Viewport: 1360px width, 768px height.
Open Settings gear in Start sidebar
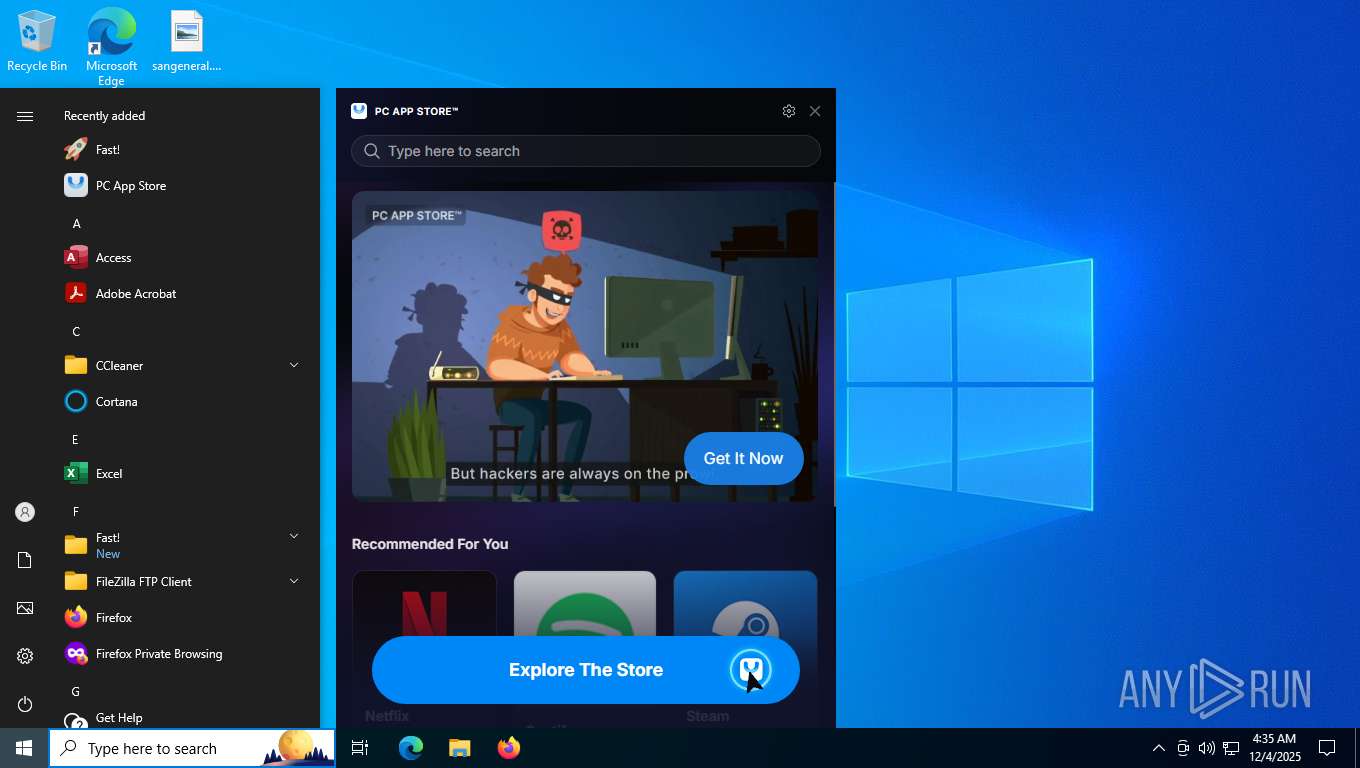pyautogui.click(x=25, y=656)
